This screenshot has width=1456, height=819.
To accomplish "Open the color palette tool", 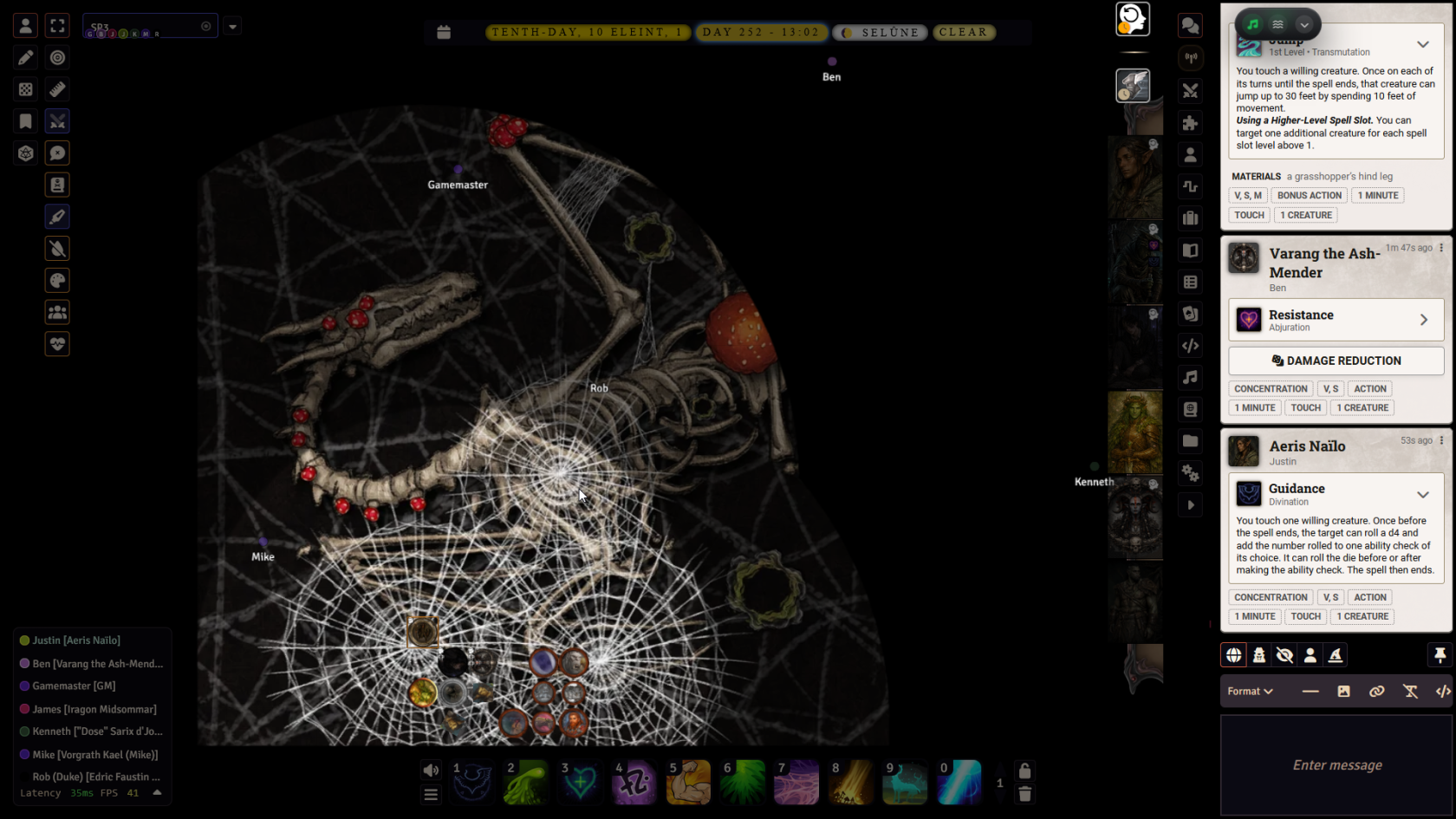I will tap(57, 281).
